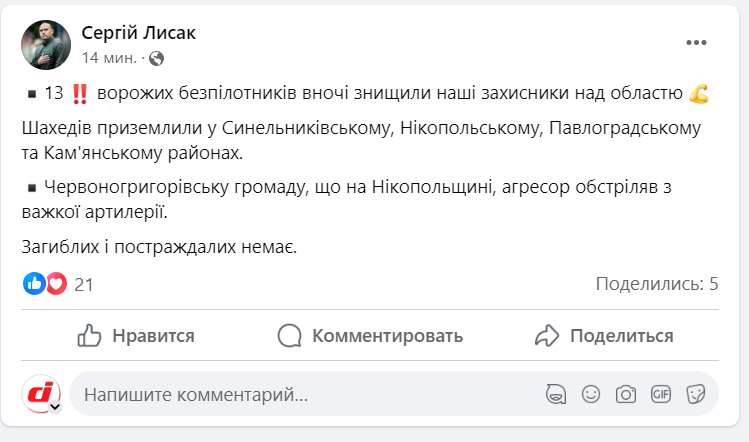This screenshot has width=749, height=442.
Task: Click the Напишите комментарий input field
Action: pyautogui.click(x=300, y=395)
